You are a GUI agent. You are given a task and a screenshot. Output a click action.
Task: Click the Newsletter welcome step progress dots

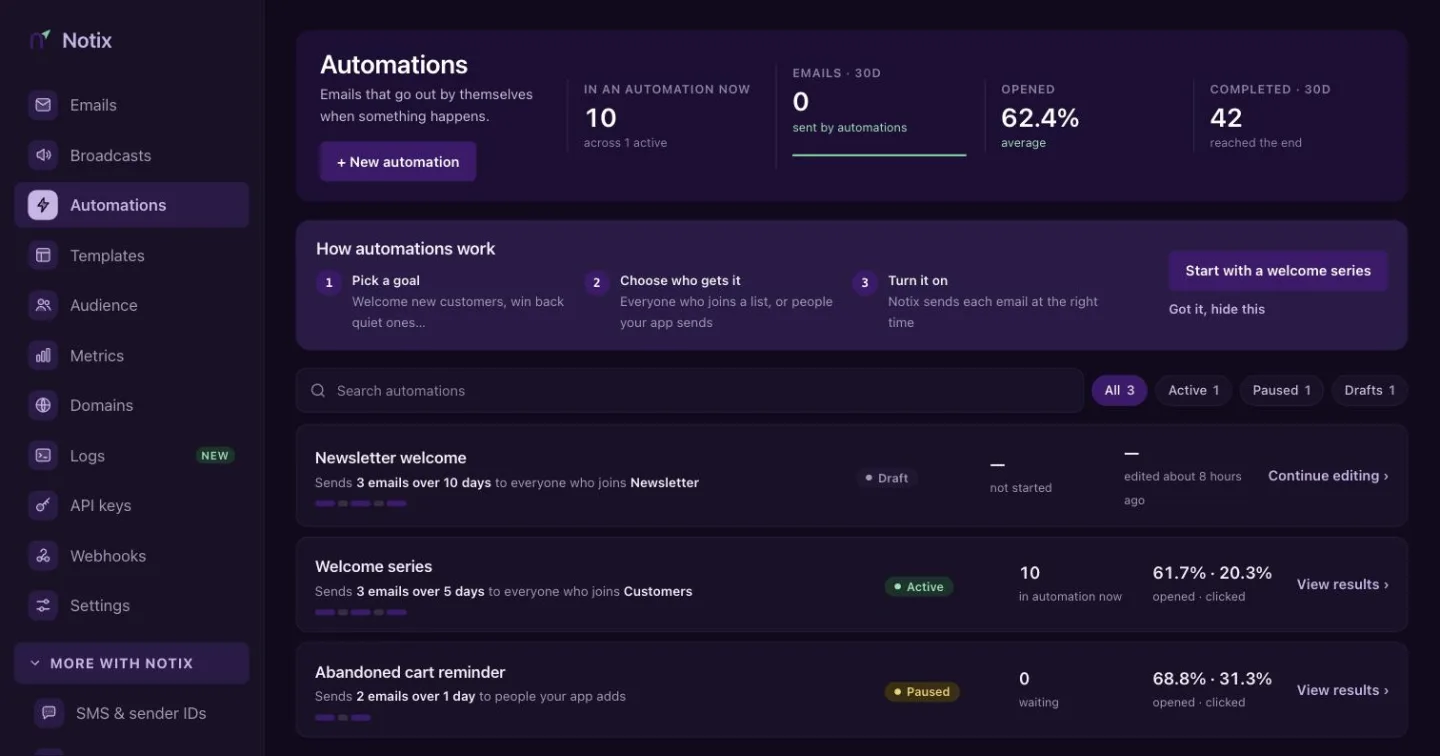(360, 504)
